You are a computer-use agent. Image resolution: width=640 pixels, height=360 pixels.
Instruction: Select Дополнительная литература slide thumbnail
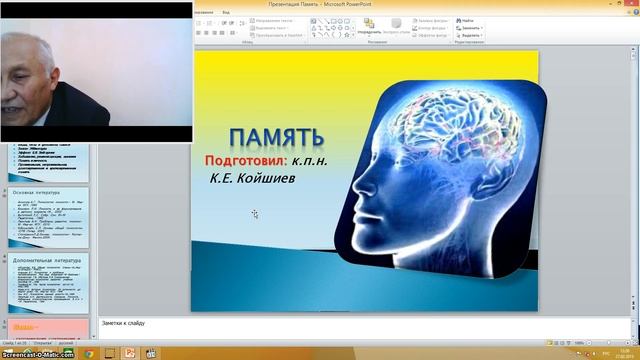48,284
